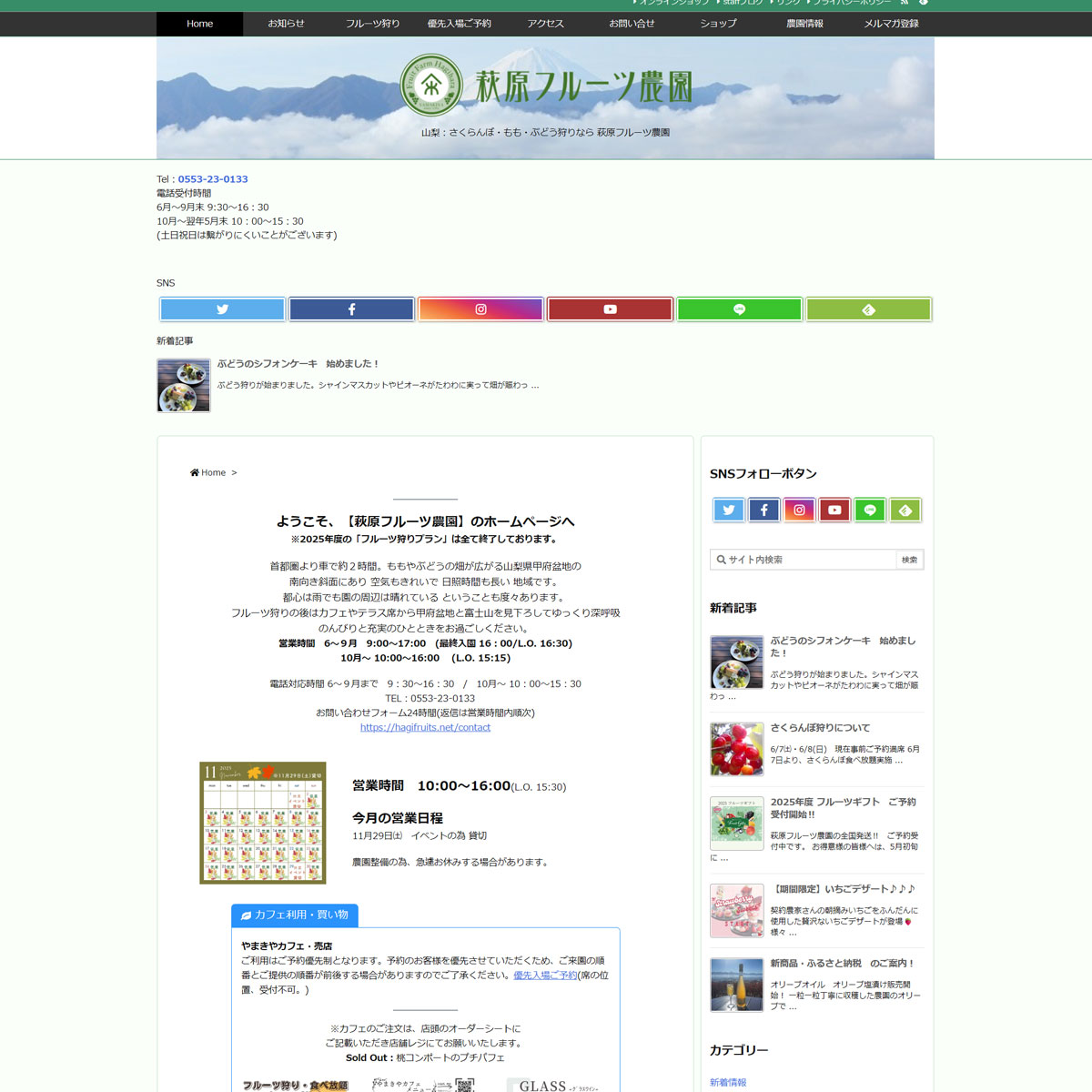Click the small Instagram icon in sidebar
The width and height of the screenshot is (1092, 1092).
point(799,511)
